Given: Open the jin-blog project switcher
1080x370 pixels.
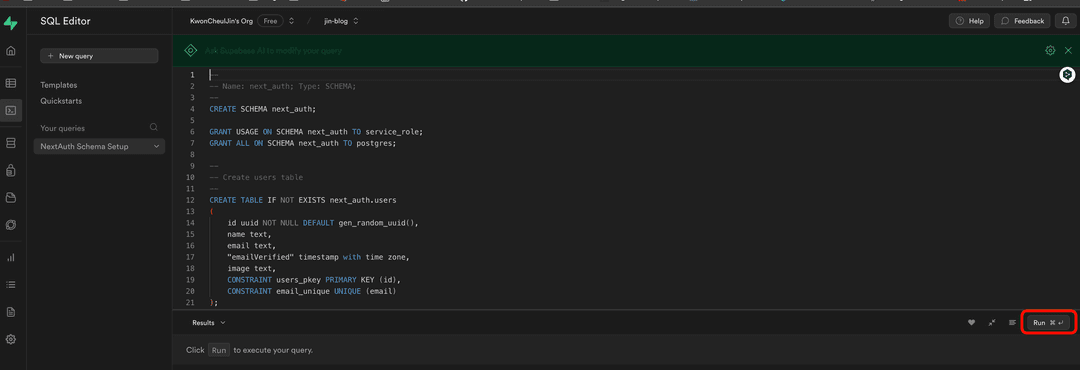Looking at the screenshot, I should tap(342, 21).
